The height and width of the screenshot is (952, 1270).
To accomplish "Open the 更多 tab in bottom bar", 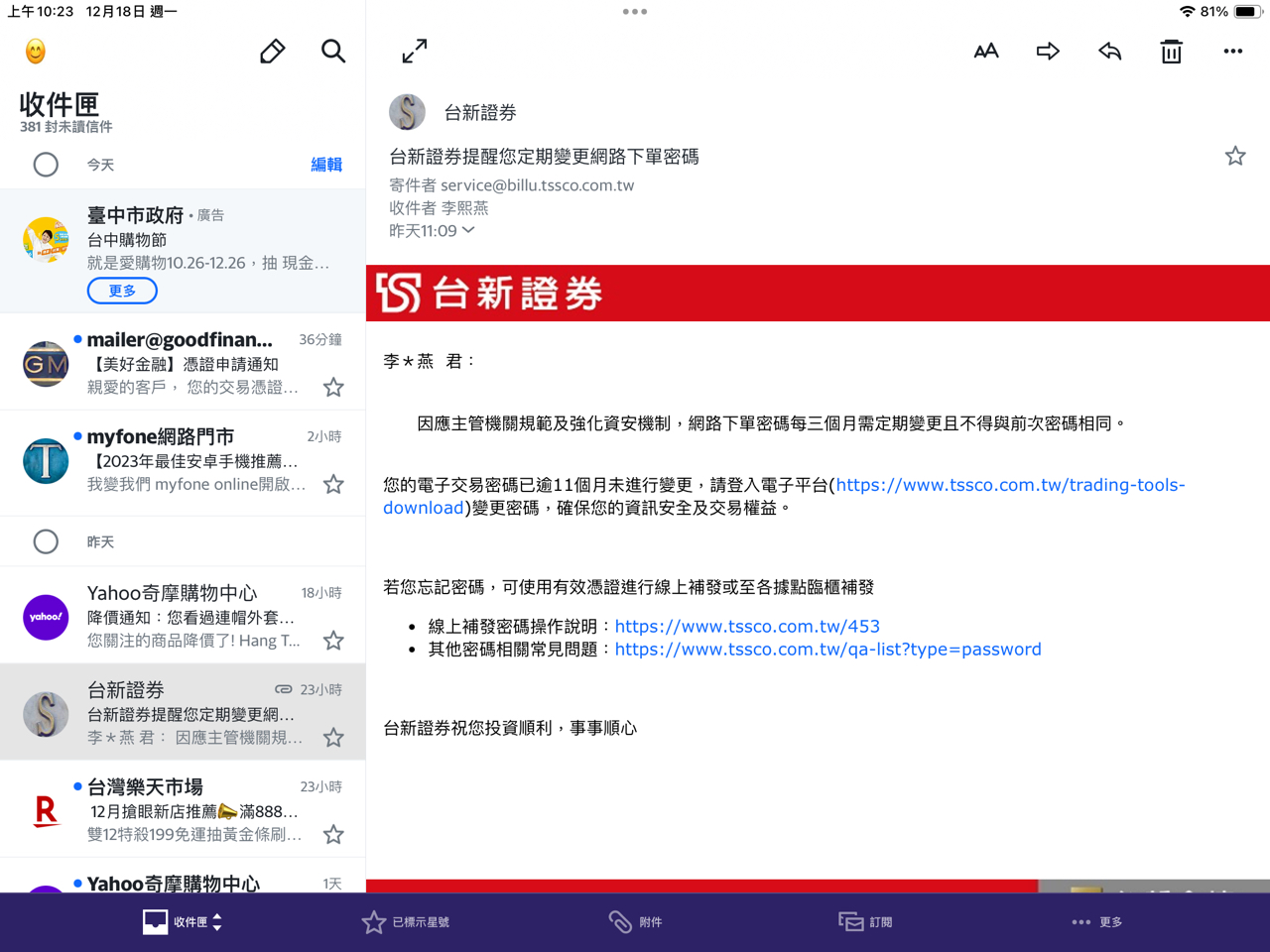I will [x=1097, y=922].
